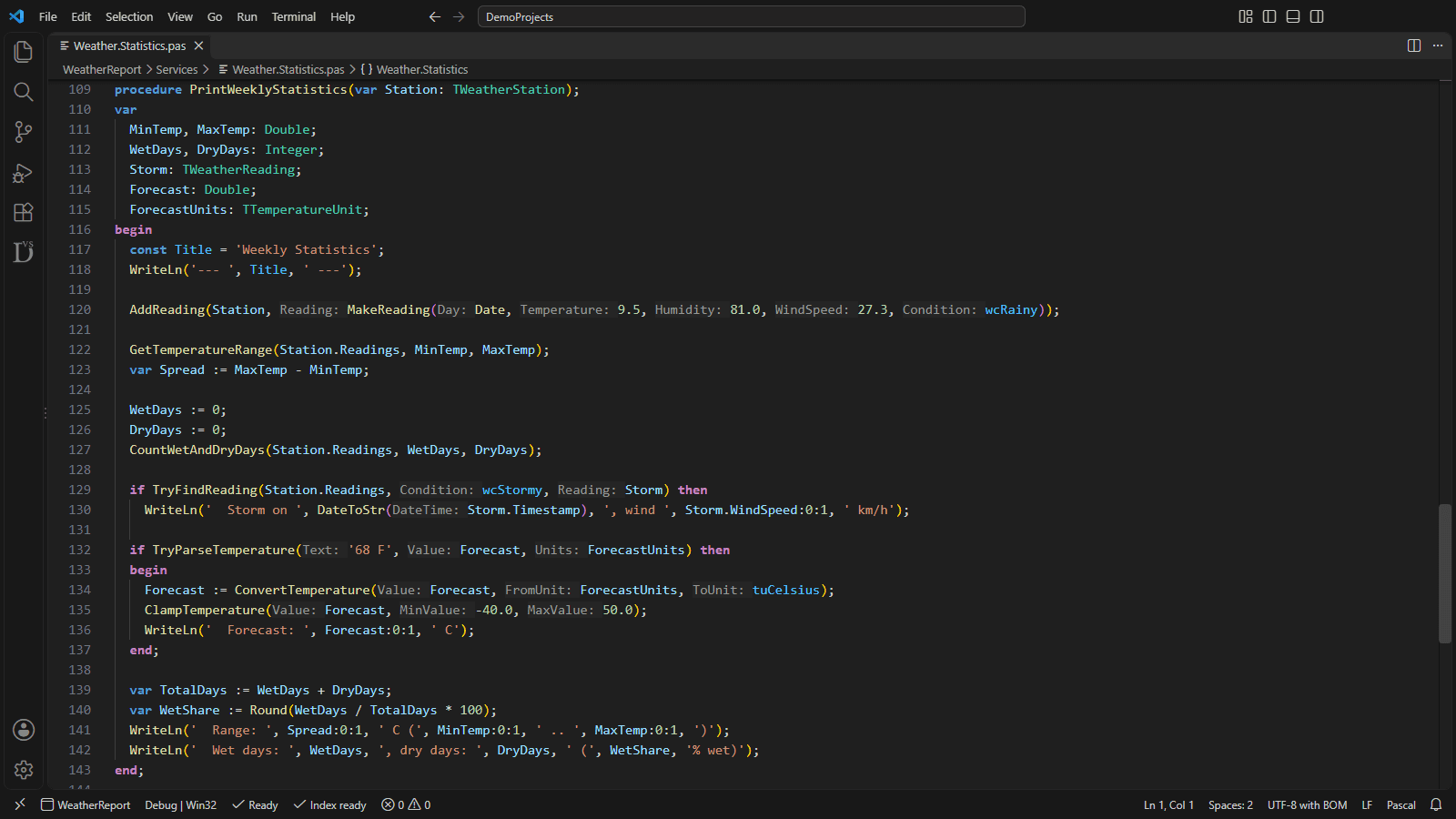
Task: Close the Weather.Statistics.pas tab
Action: [198, 45]
